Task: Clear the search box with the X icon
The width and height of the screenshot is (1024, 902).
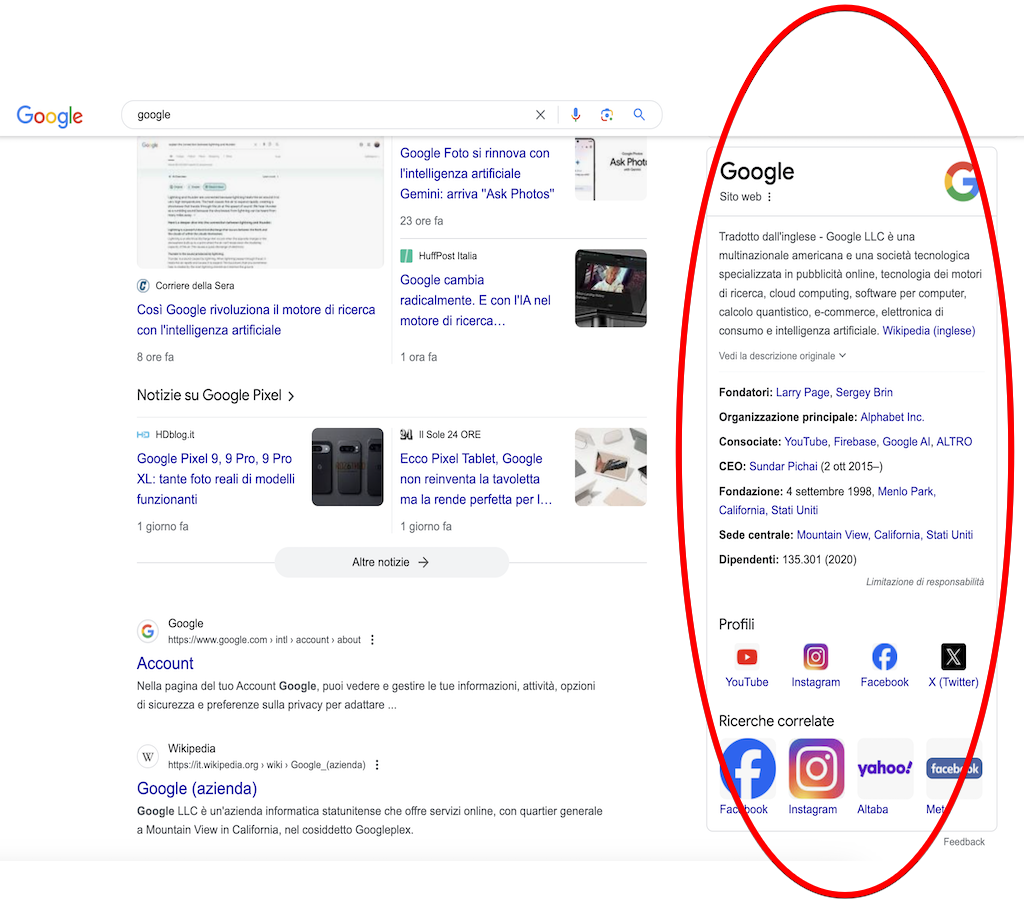Action: click(x=540, y=115)
